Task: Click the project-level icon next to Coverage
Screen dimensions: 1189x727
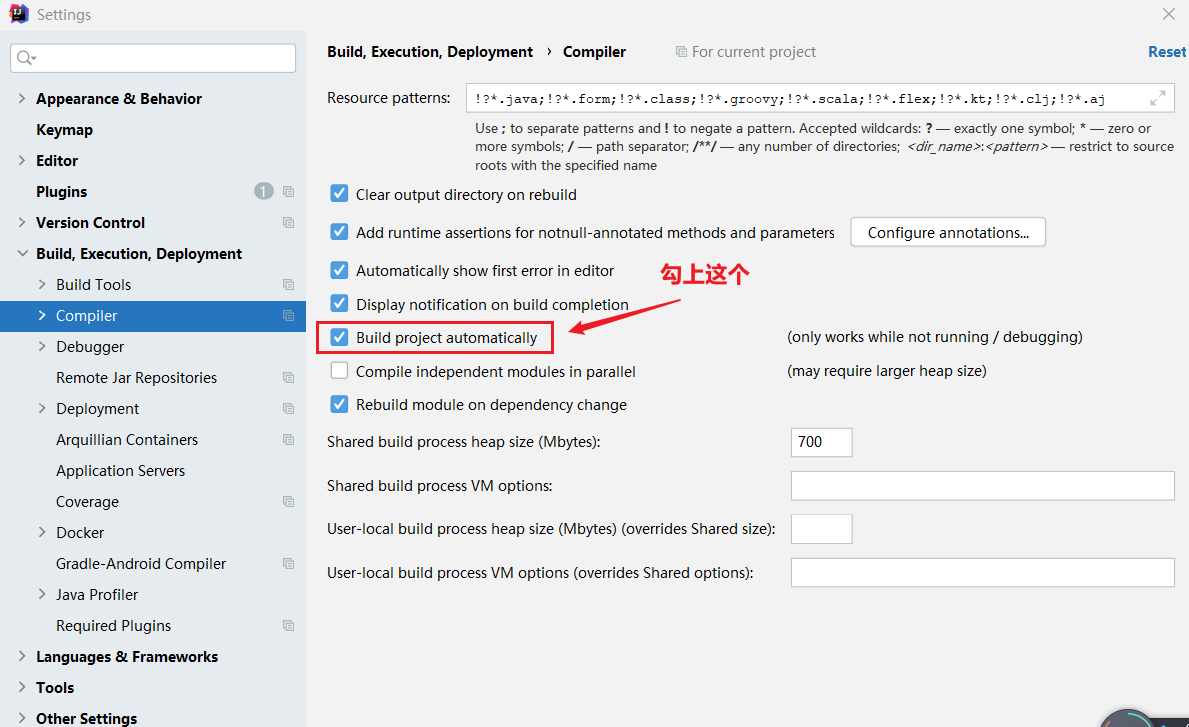Action: pos(288,502)
